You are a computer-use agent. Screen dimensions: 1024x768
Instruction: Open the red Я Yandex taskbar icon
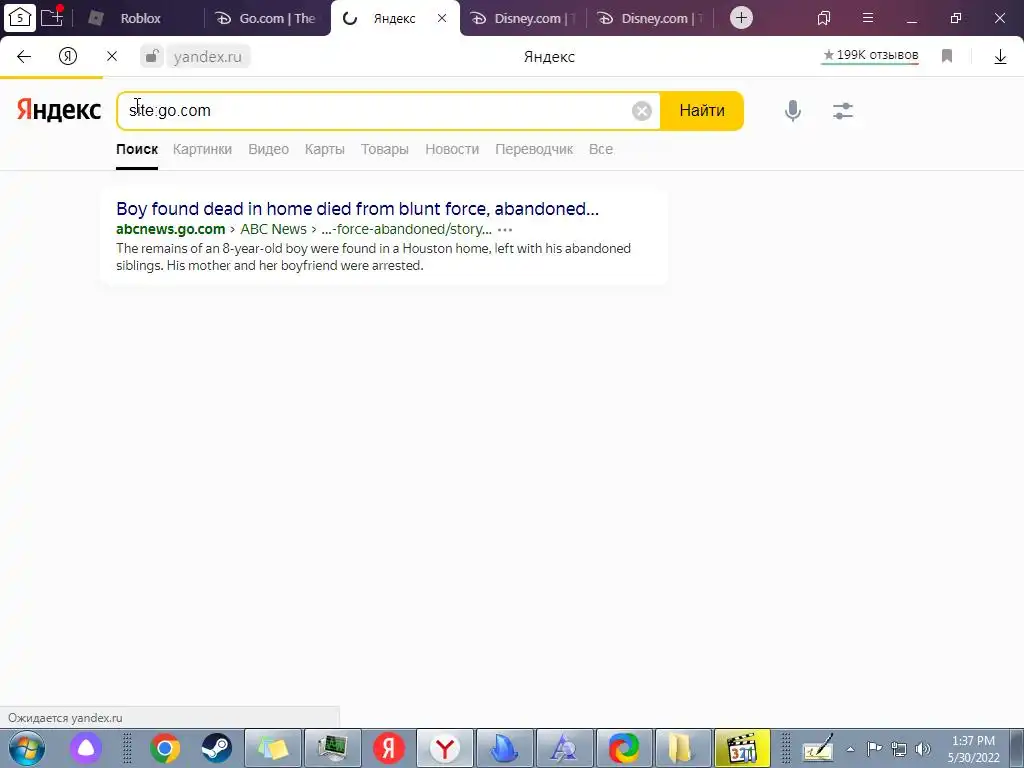pyautogui.click(x=389, y=748)
